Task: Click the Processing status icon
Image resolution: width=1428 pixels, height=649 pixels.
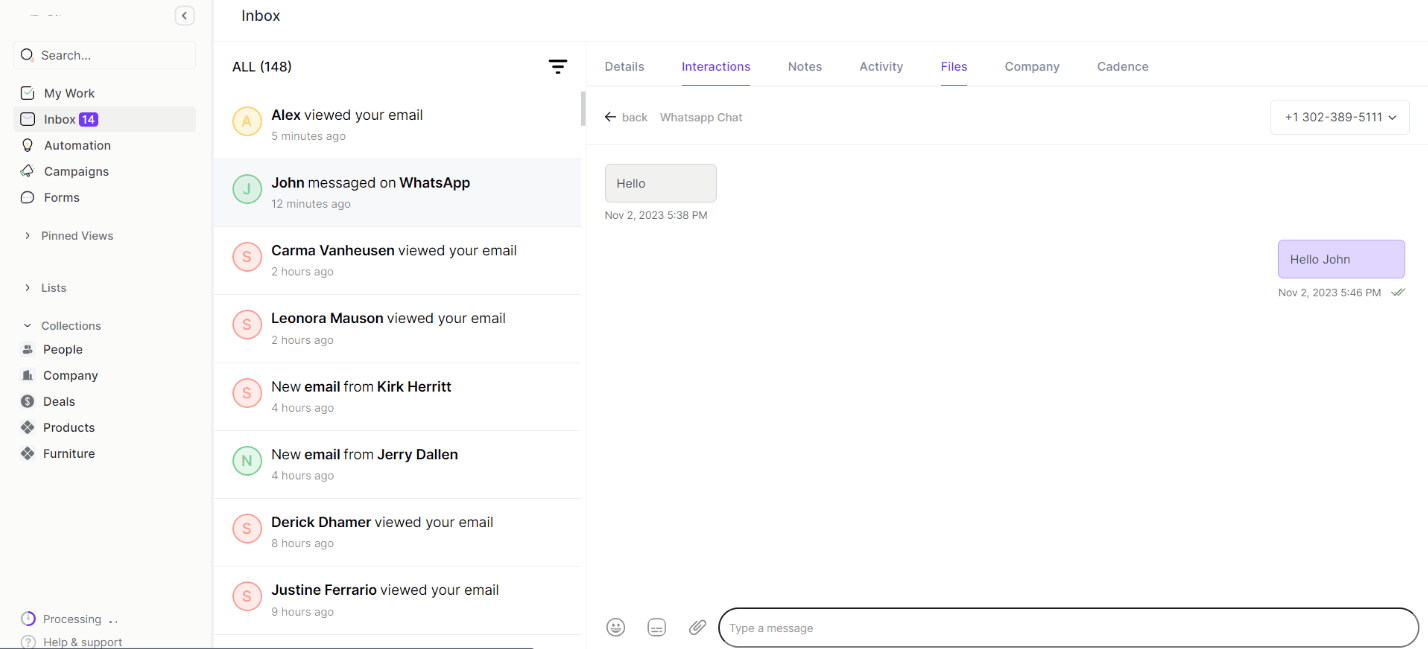Action: [28, 619]
